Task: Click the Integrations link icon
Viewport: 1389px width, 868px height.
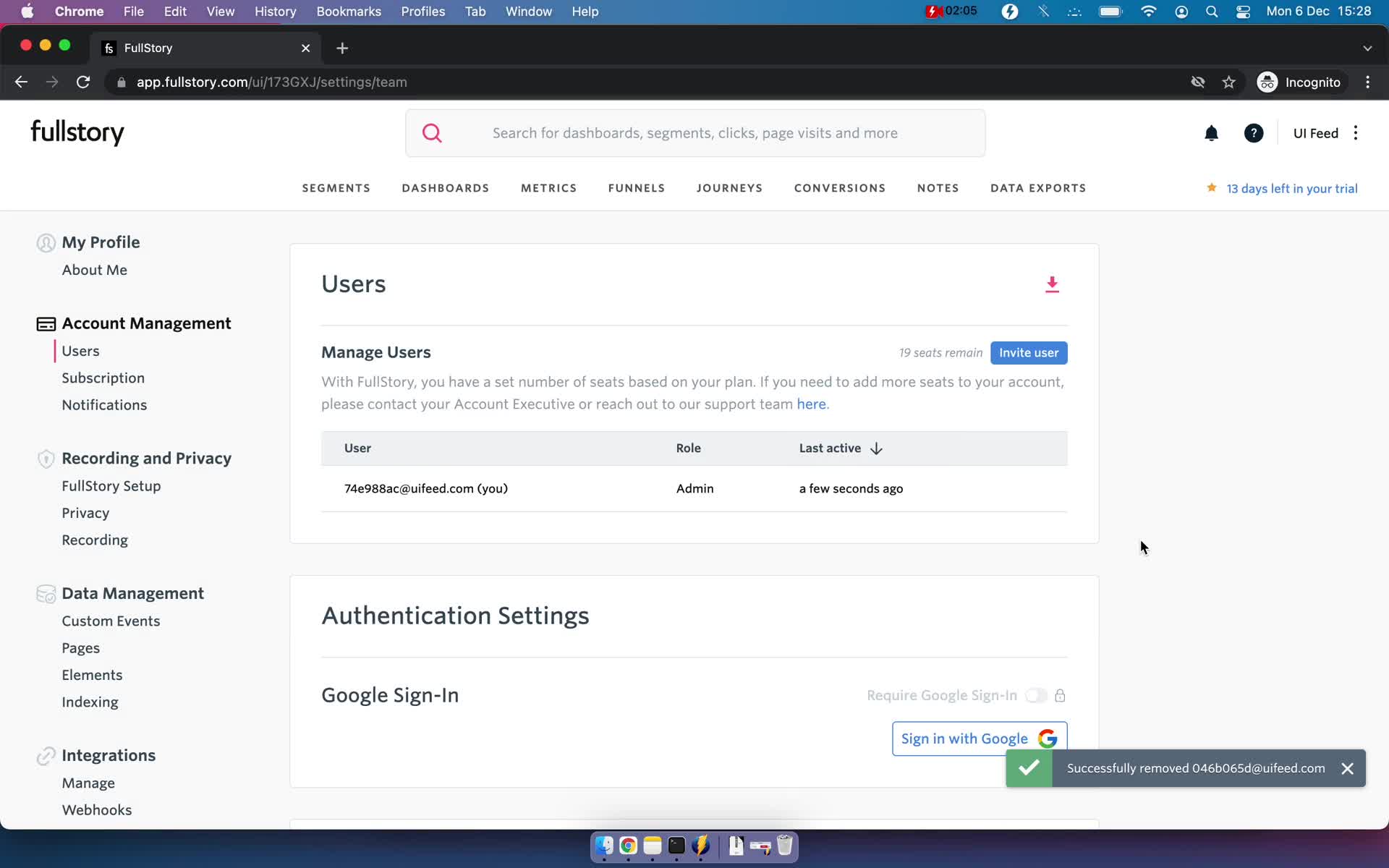Action: [46, 756]
